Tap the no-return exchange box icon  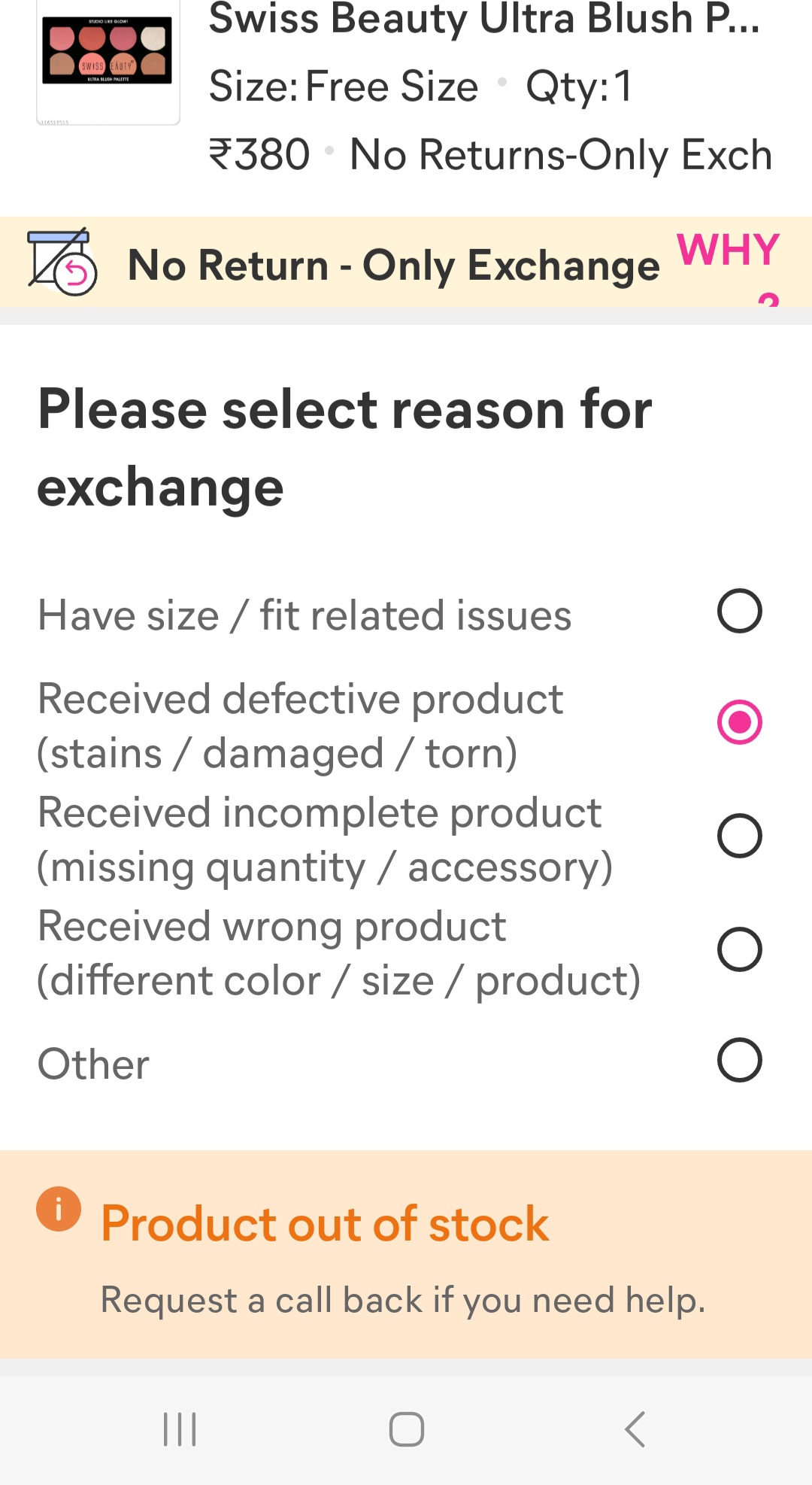point(62,262)
